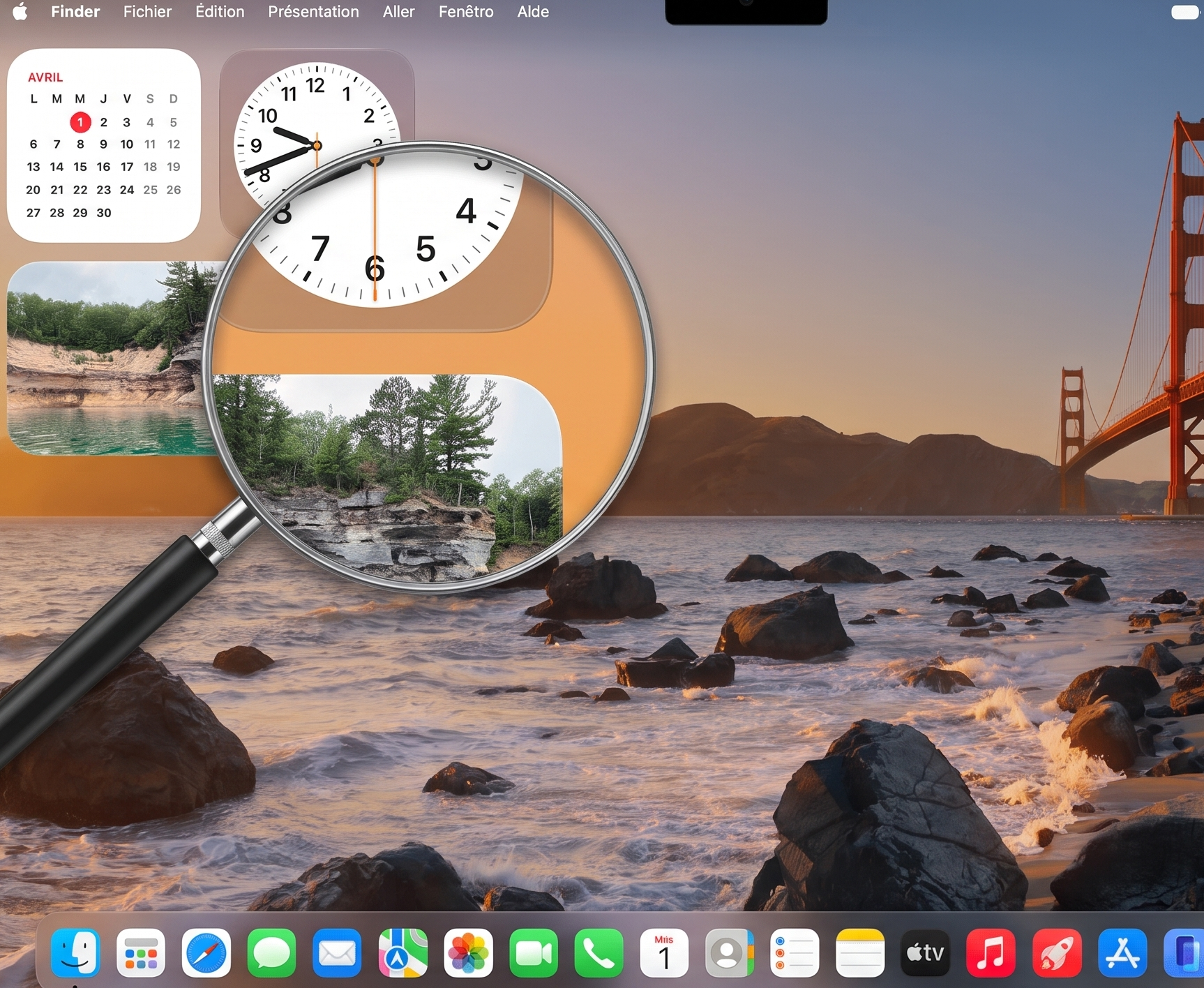The height and width of the screenshot is (988, 1204).
Task: Open the Fichier menu
Action: point(147,12)
